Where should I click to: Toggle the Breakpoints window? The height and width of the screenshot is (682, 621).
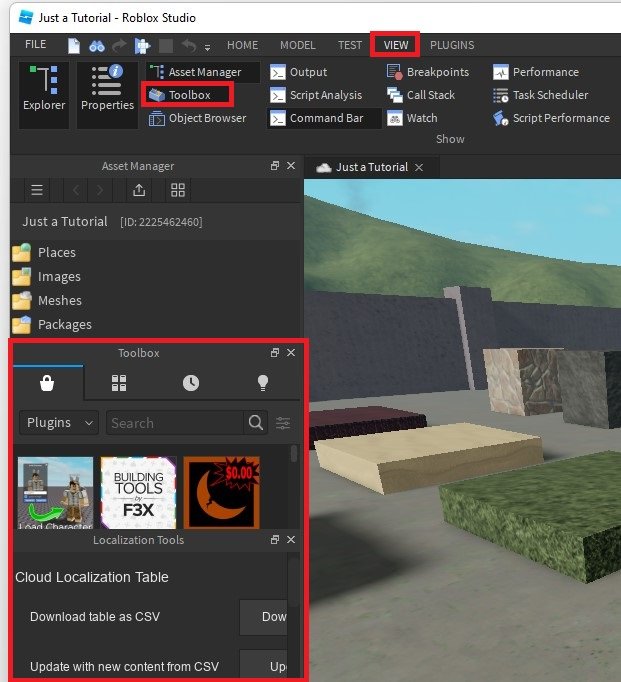428,72
